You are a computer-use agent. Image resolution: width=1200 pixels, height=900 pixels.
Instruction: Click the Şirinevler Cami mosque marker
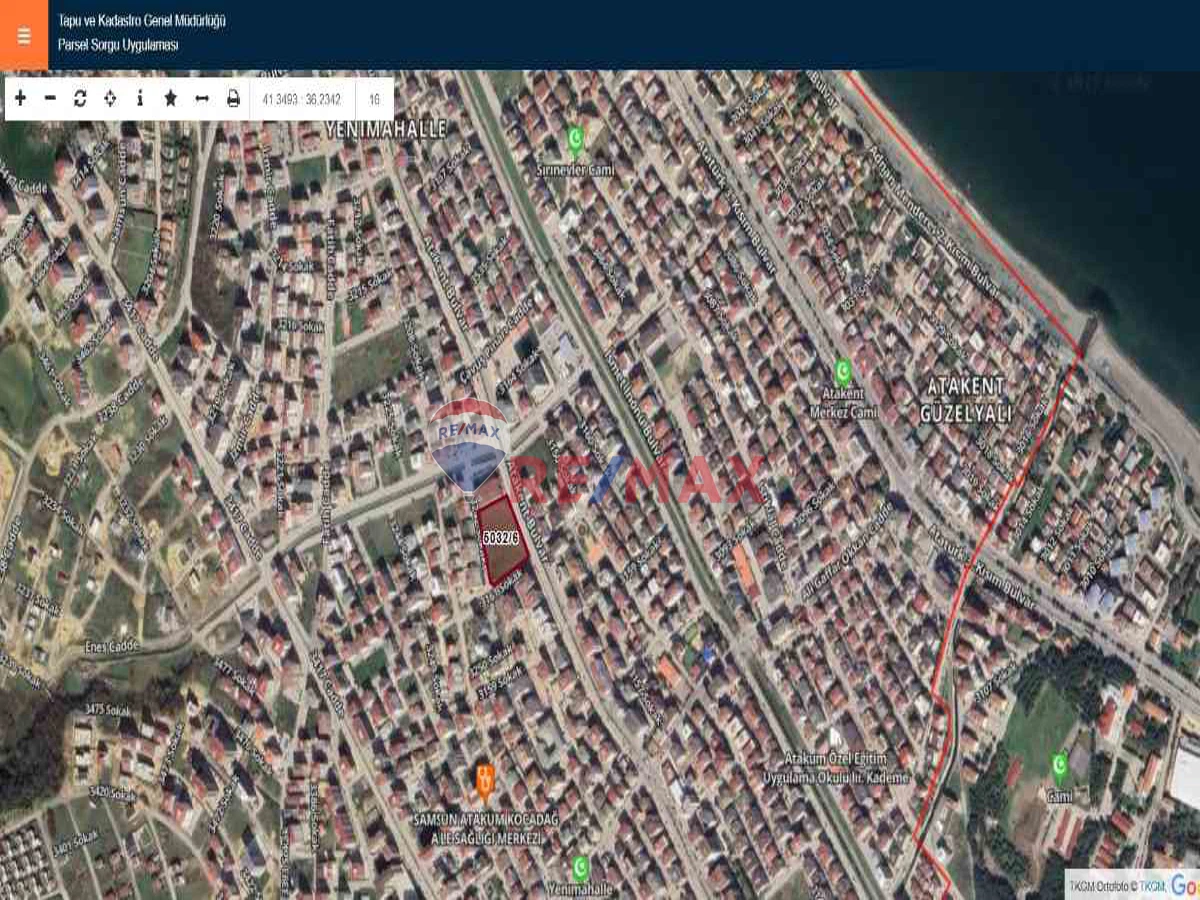tap(575, 138)
